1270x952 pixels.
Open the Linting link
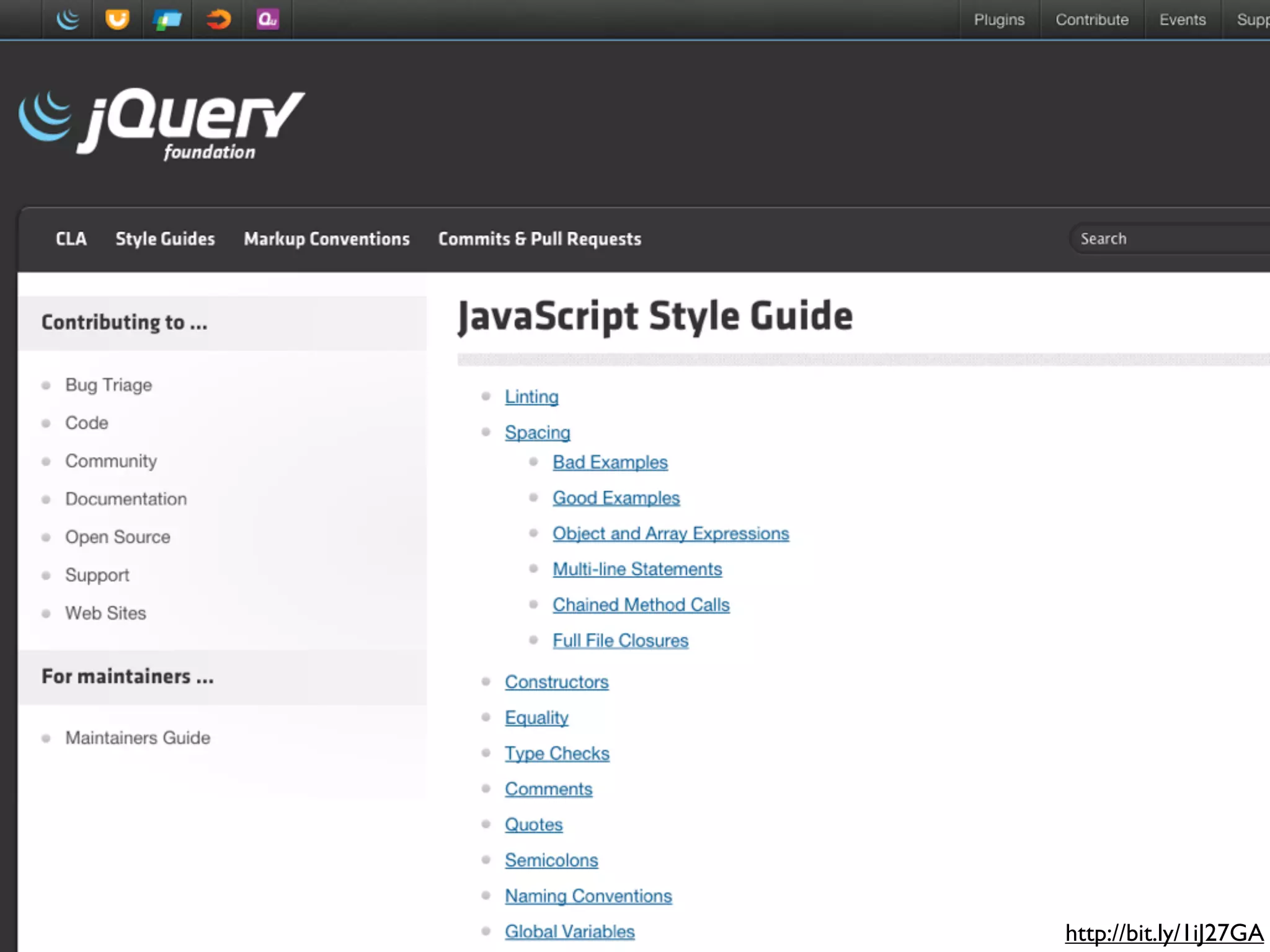pos(531,397)
